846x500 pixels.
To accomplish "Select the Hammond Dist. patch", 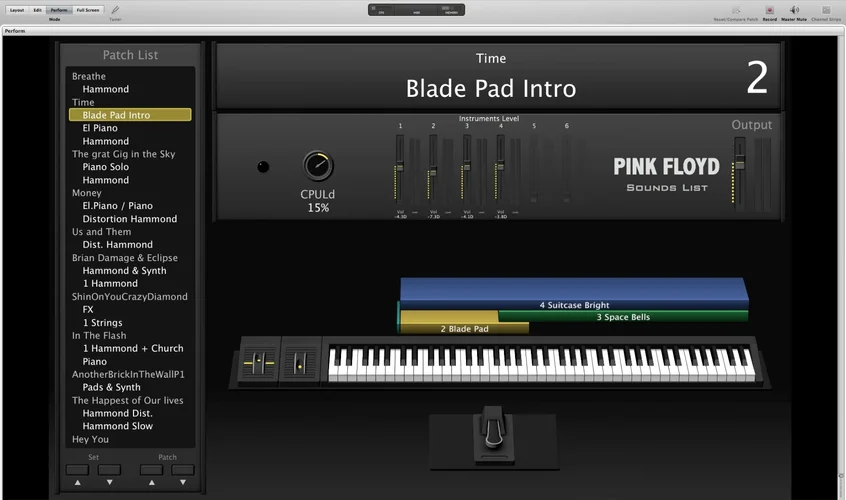I will [117, 413].
